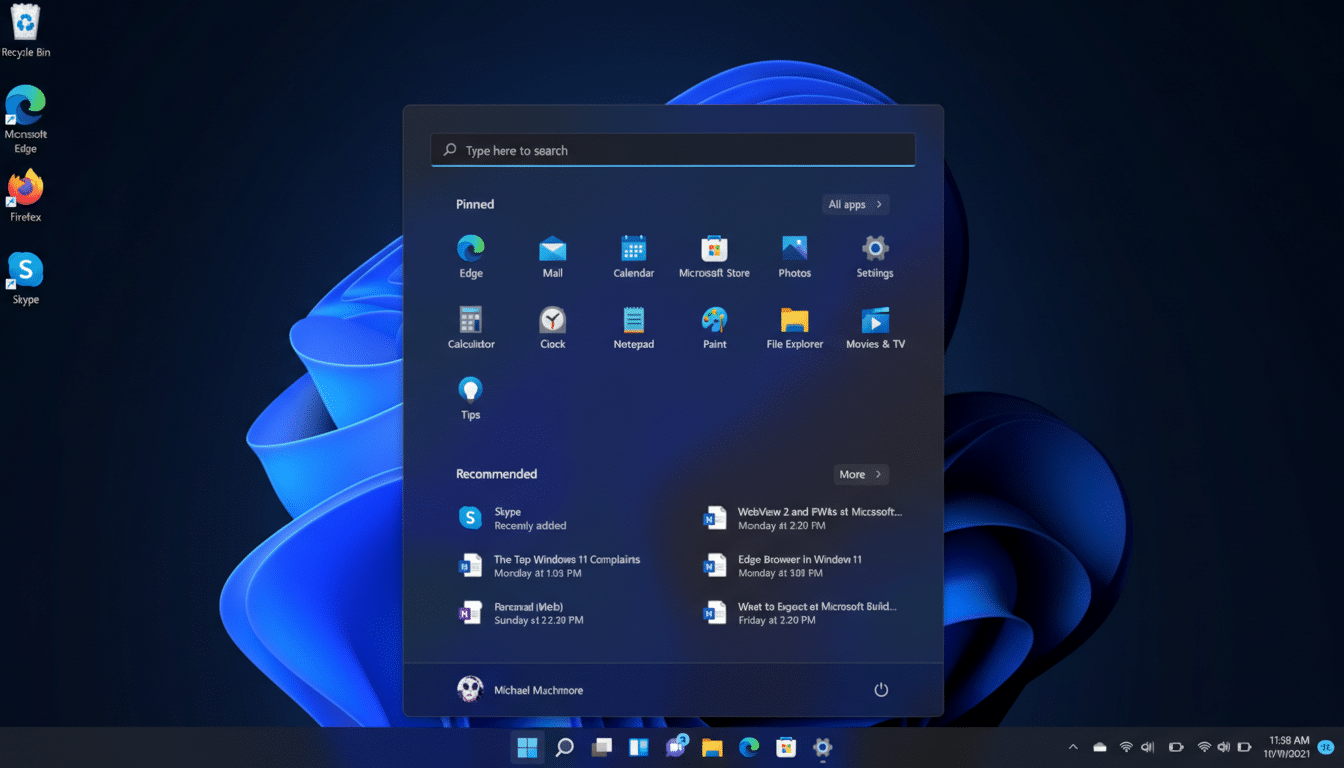The height and width of the screenshot is (768, 1344).
Task: Show More recommended items
Action: point(861,474)
